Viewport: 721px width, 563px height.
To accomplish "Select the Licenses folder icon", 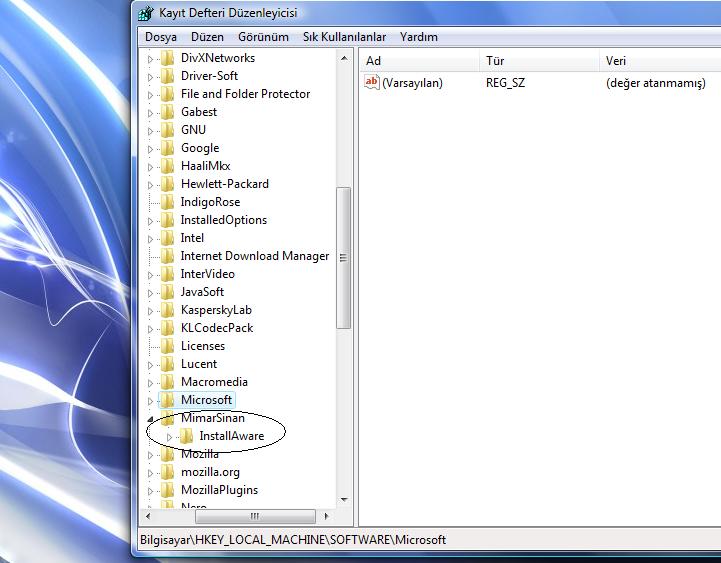I will [x=167, y=346].
